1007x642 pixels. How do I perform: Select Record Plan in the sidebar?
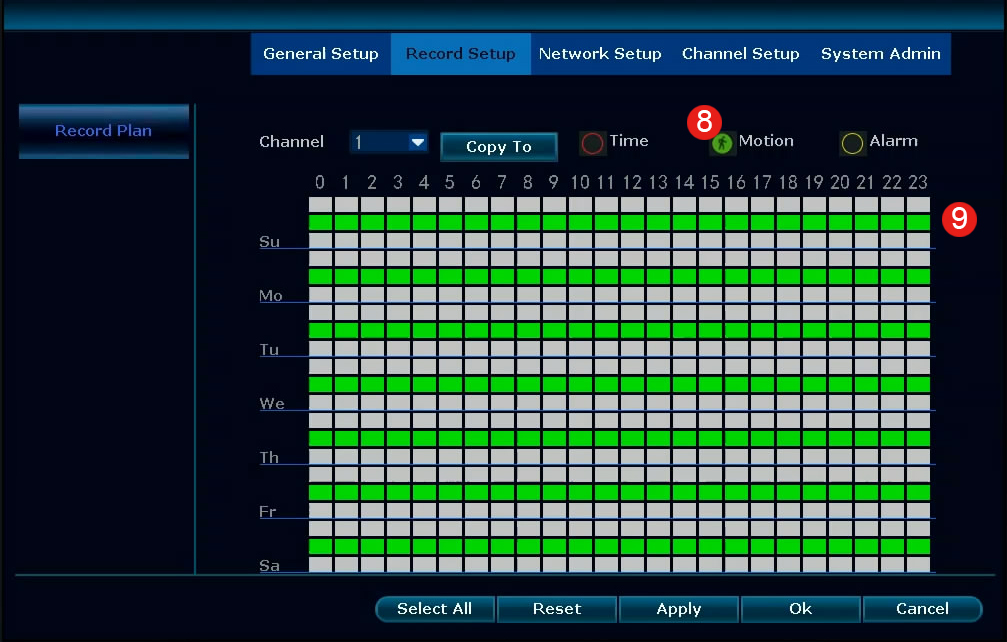click(103, 131)
